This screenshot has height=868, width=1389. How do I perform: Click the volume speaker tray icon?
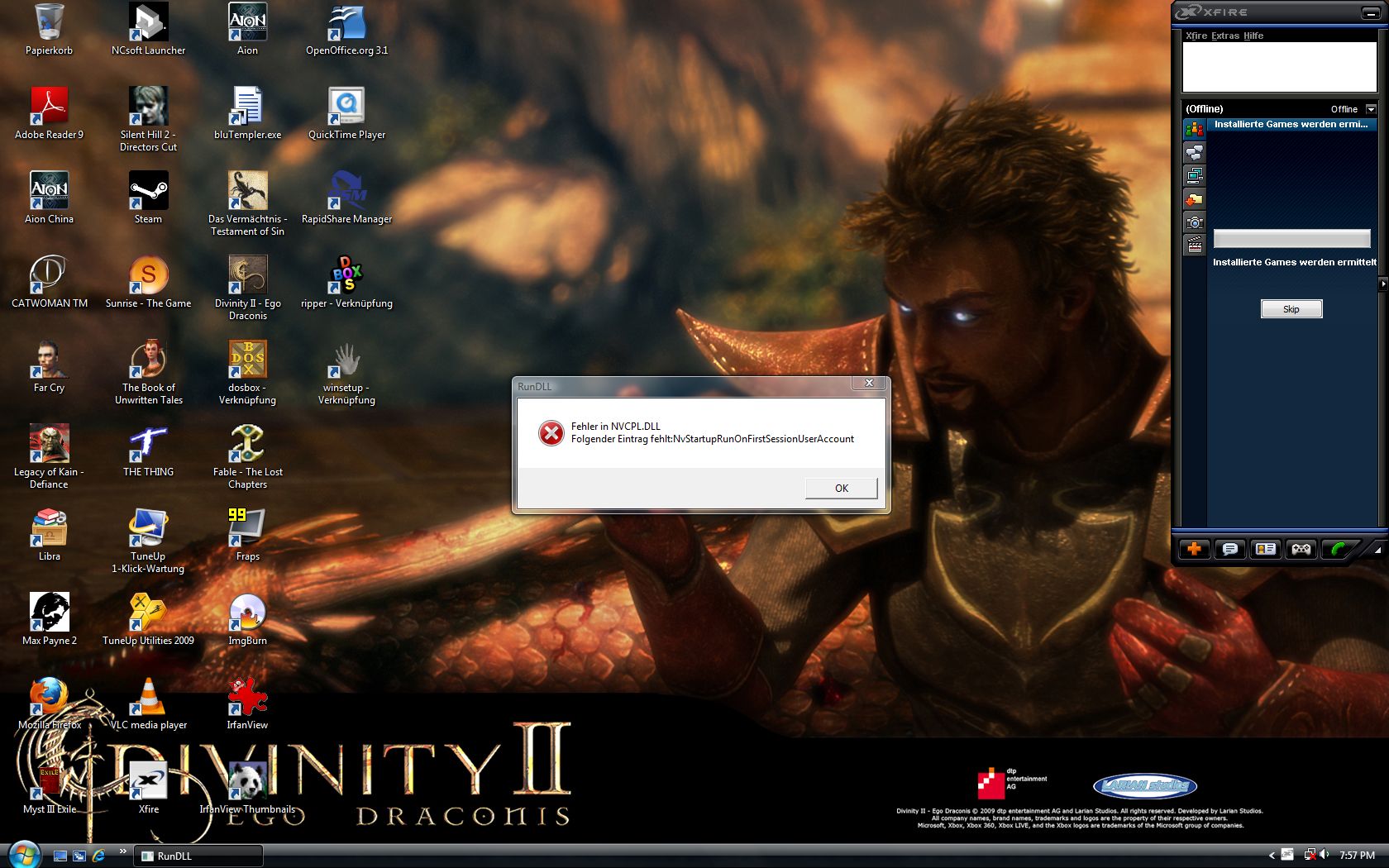(1324, 855)
